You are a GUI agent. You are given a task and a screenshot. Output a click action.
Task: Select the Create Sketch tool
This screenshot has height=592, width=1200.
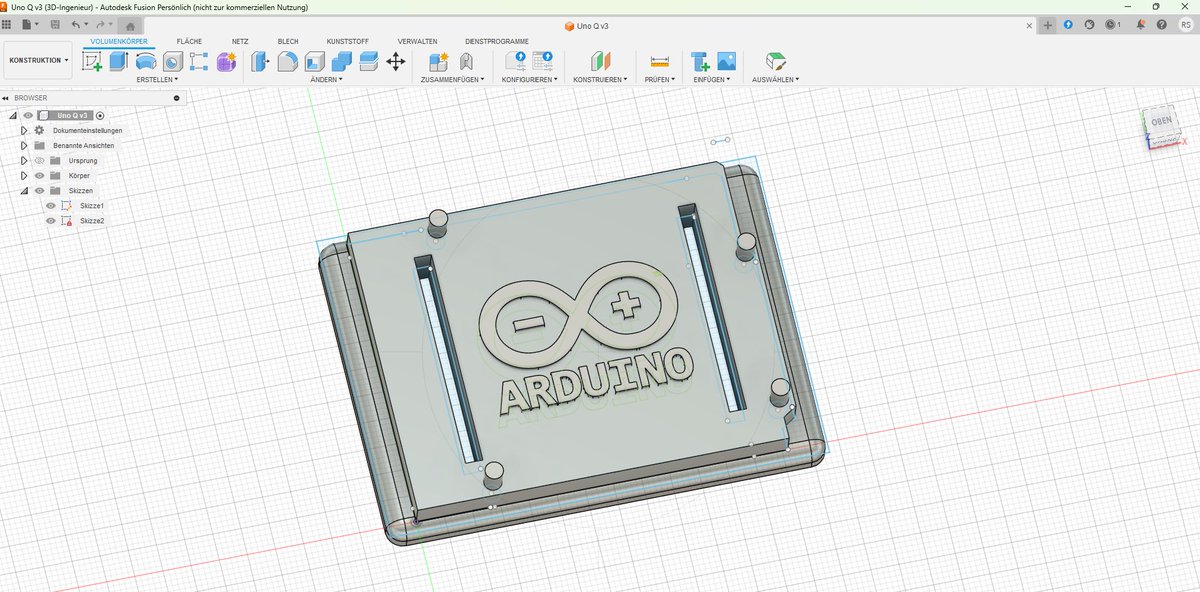92,61
